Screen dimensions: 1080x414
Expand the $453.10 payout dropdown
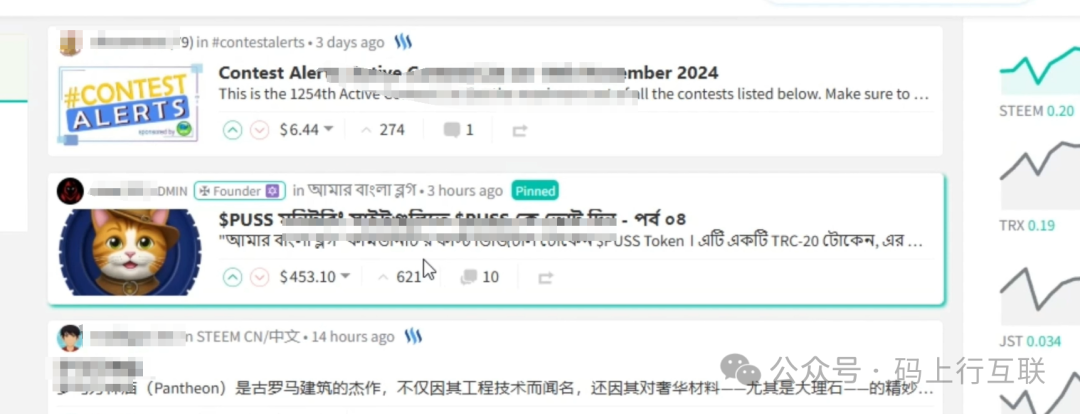315,277
